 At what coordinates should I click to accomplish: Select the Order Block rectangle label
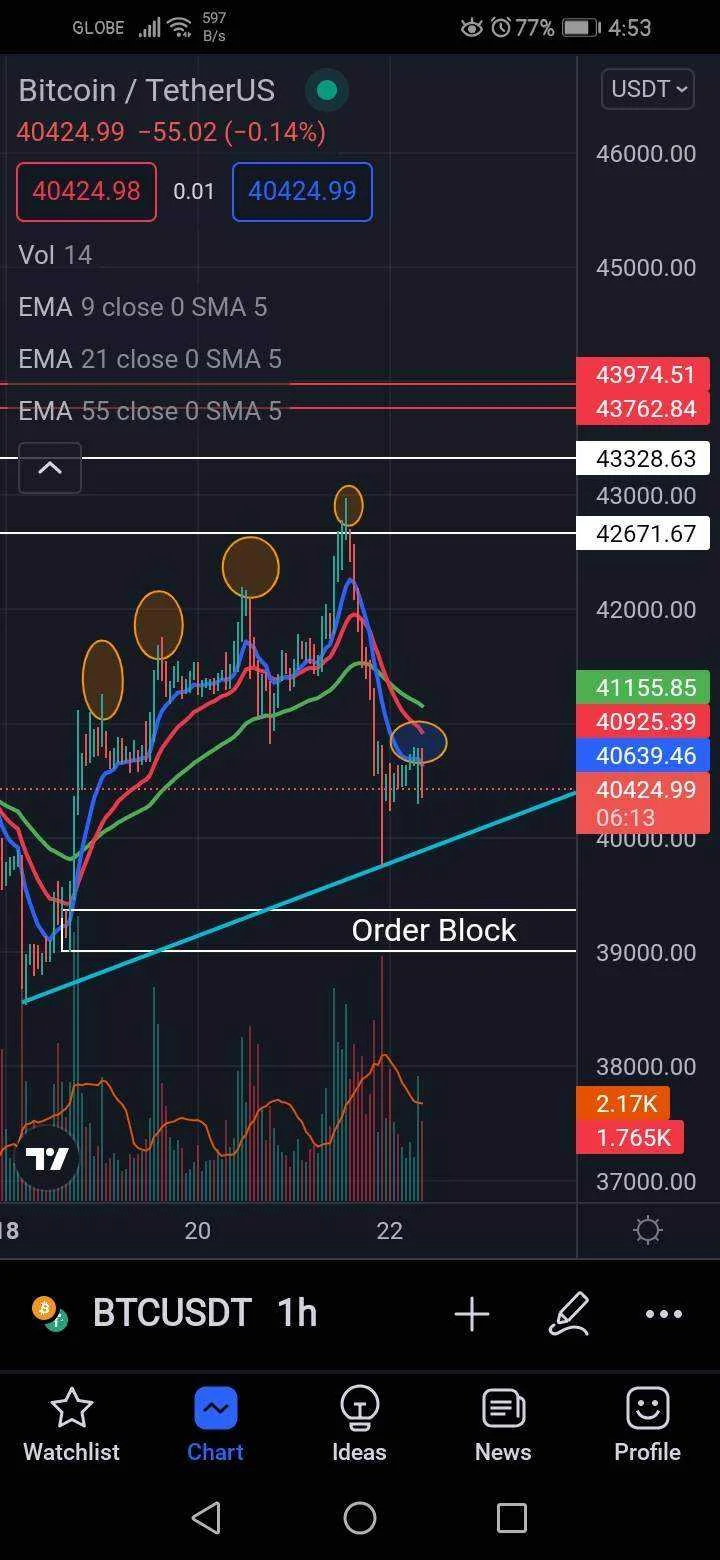click(434, 930)
